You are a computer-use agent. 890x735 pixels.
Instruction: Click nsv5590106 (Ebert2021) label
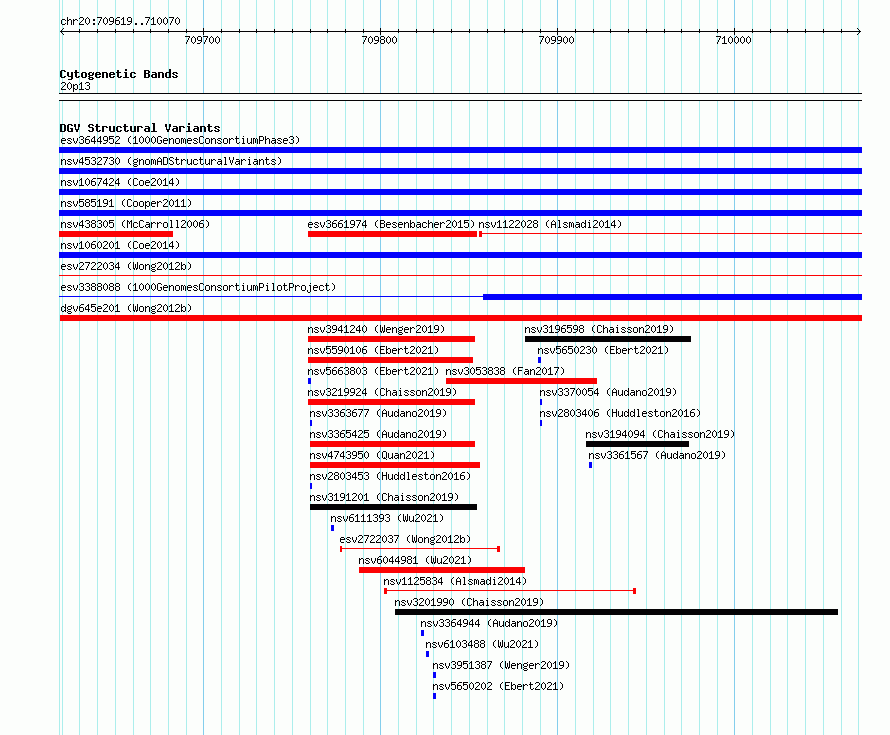point(373,350)
